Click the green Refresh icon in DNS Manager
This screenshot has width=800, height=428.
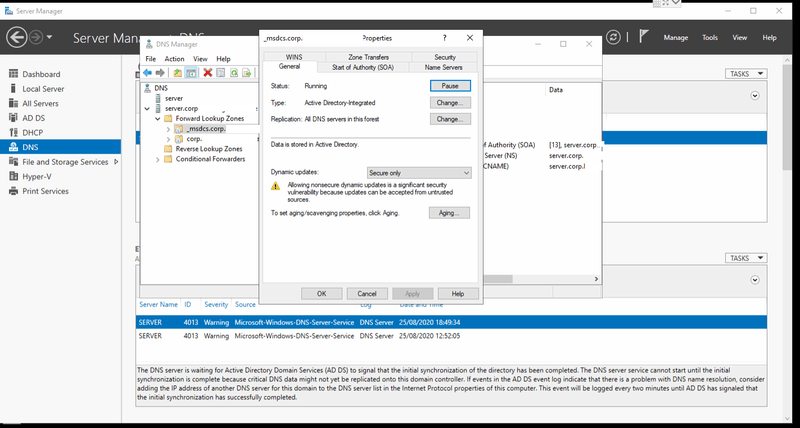point(234,73)
